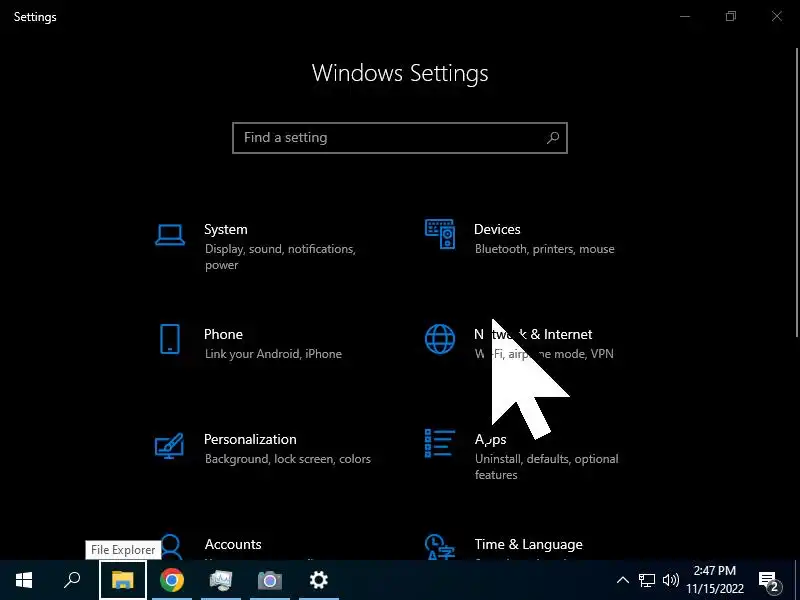Image resolution: width=800 pixels, height=600 pixels.
Task: Click the Settings gear on the taskbar
Action: point(319,580)
